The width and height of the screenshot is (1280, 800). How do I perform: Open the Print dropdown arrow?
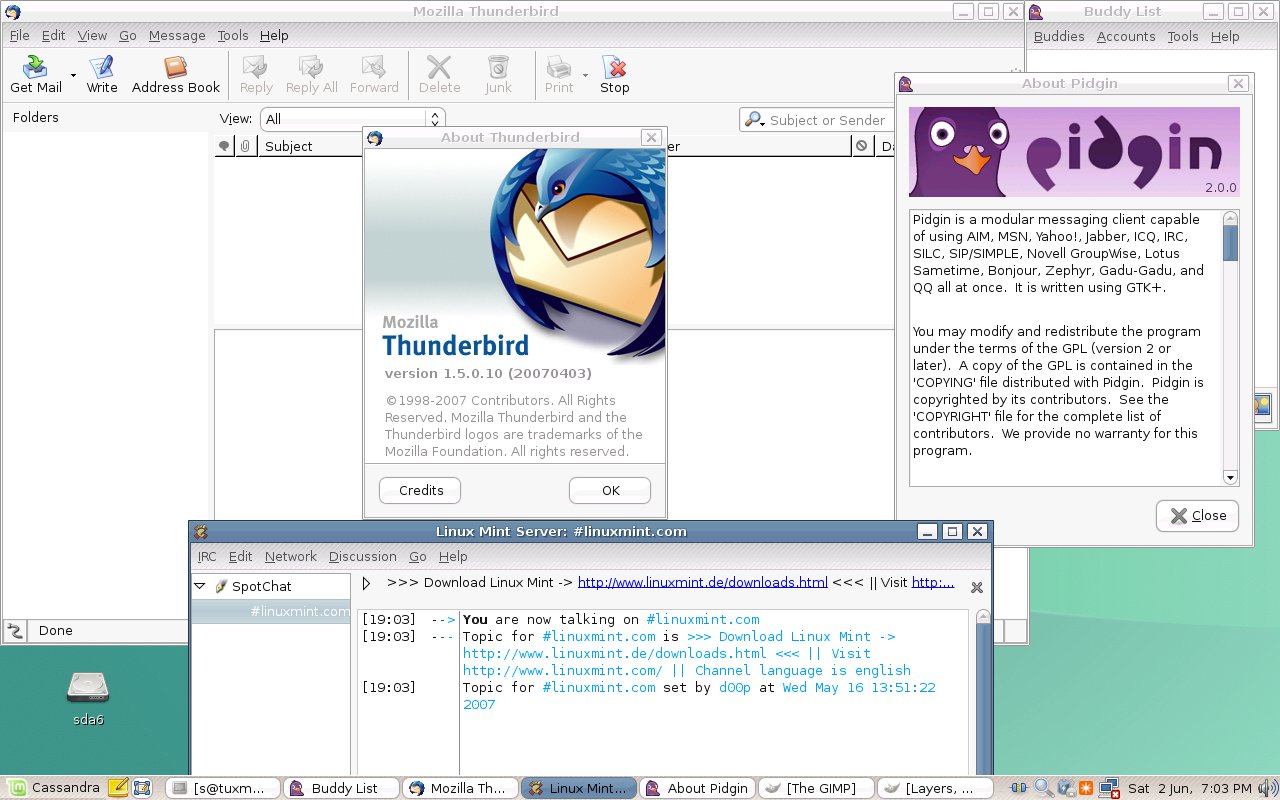(585, 75)
